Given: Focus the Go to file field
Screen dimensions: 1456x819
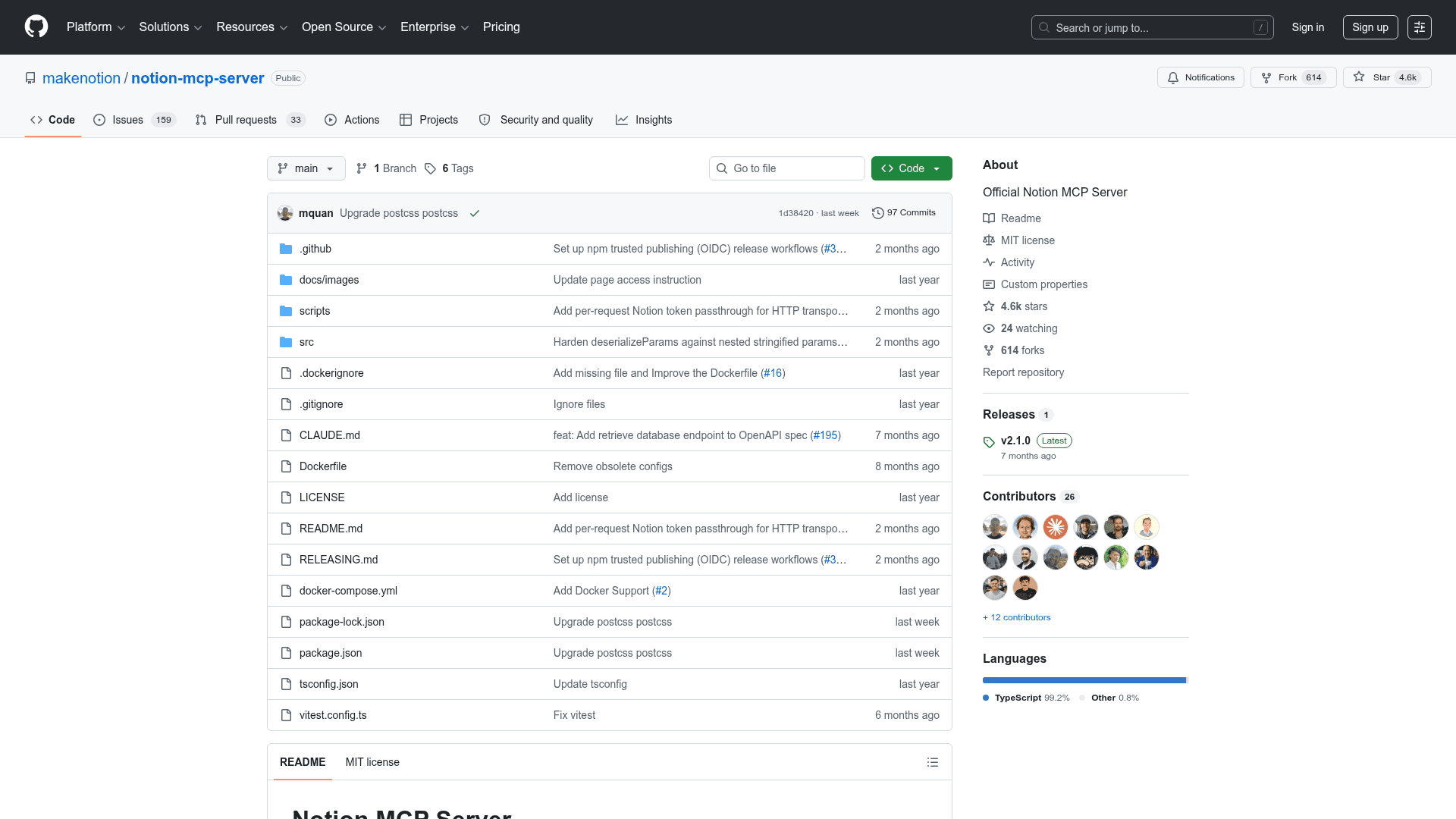Looking at the screenshot, I should point(787,168).
